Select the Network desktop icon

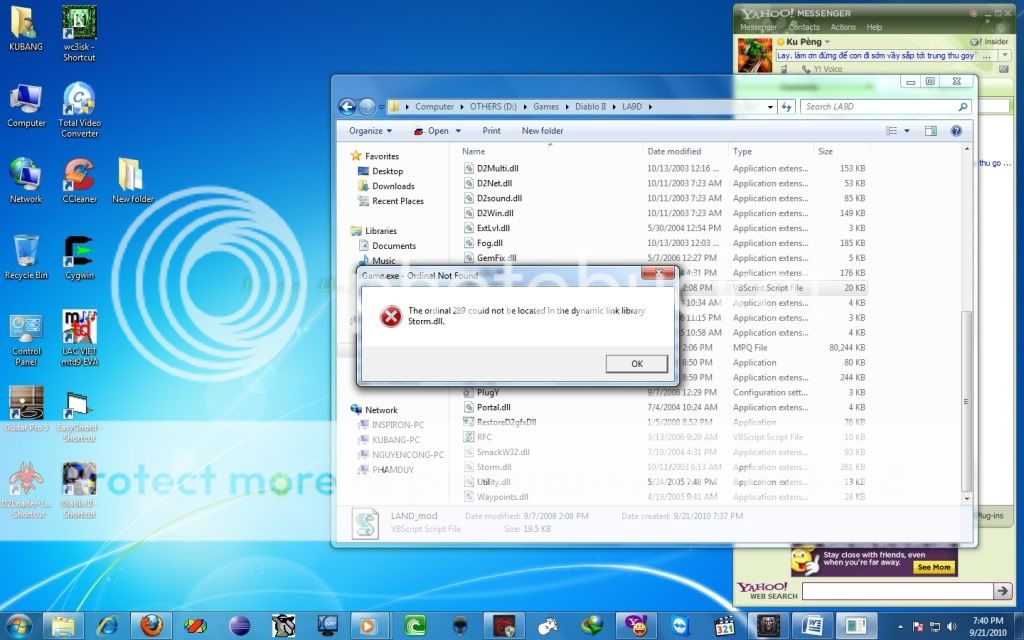click(25, 181)
